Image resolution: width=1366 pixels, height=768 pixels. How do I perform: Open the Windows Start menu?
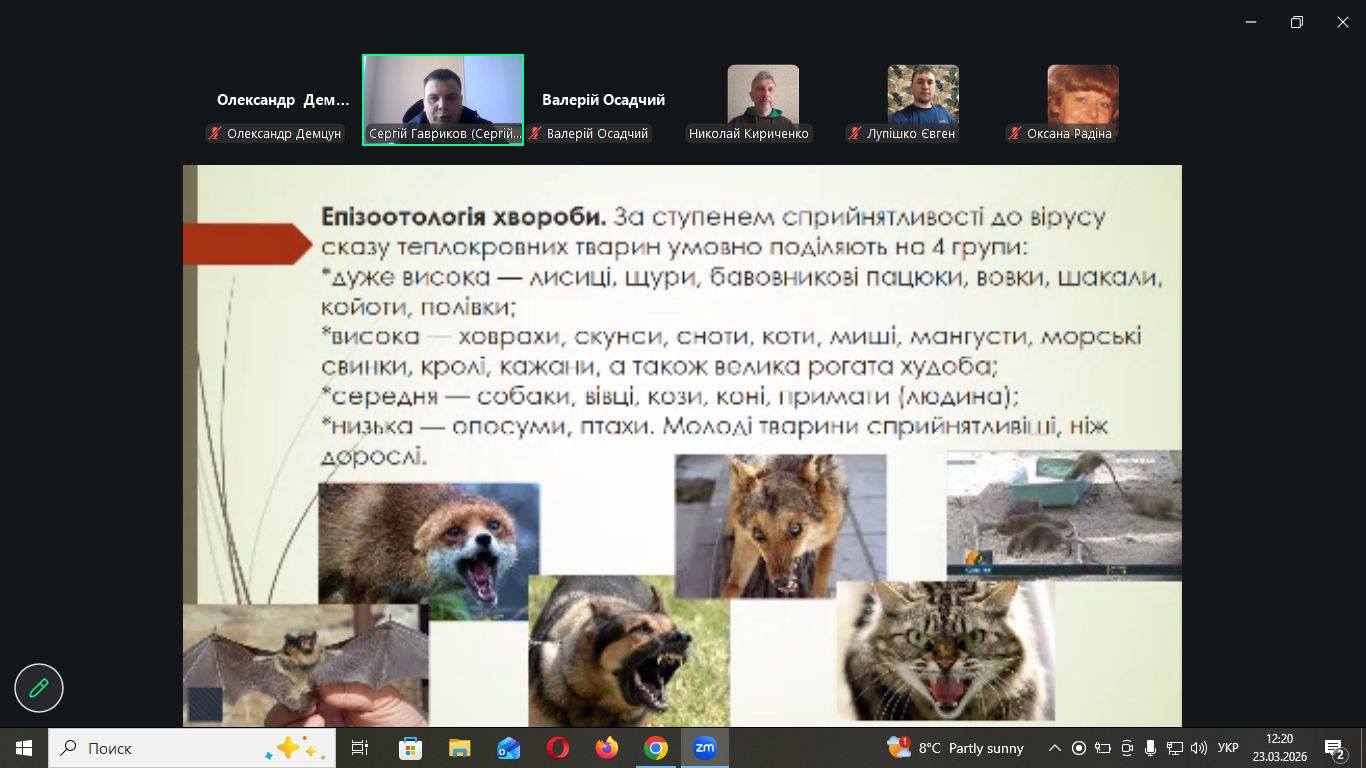point(24,748)
